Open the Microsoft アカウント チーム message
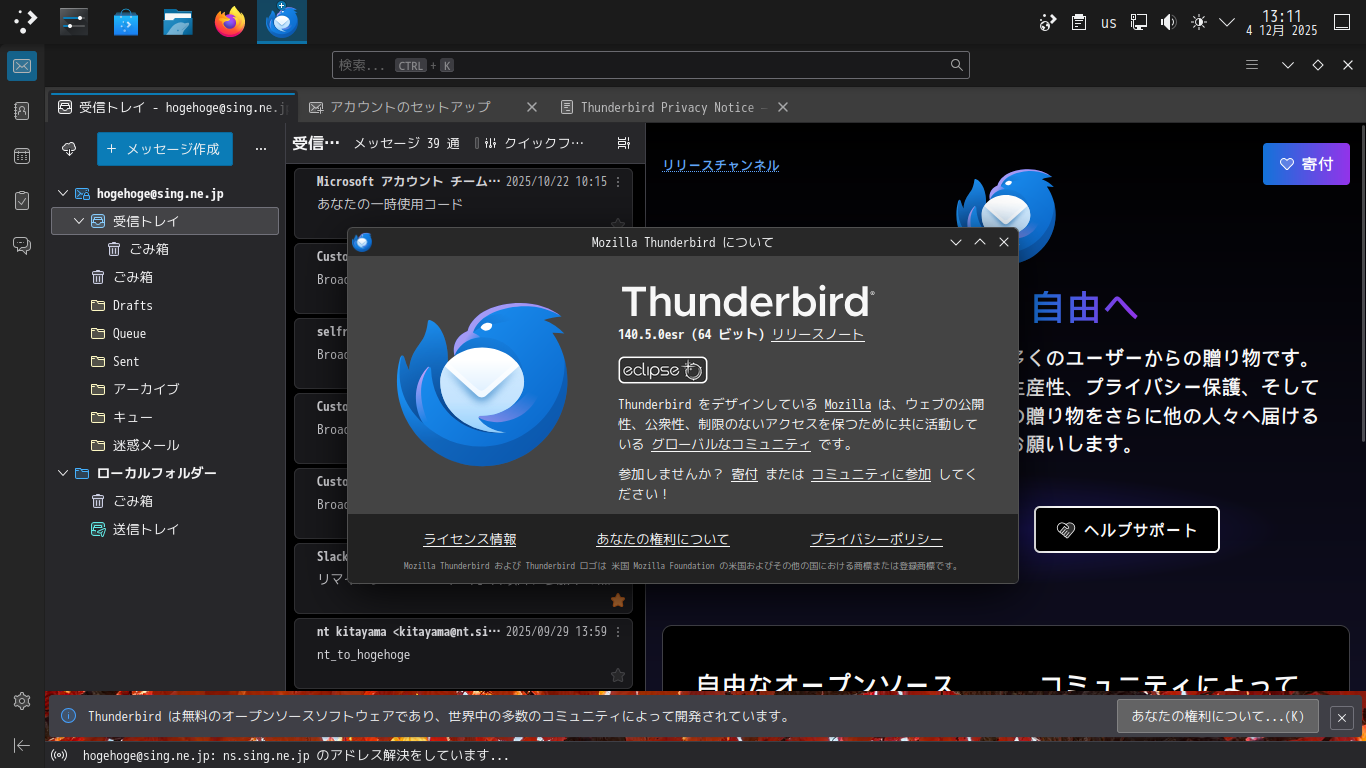1366x768 pixels. [x=464, y=203]
